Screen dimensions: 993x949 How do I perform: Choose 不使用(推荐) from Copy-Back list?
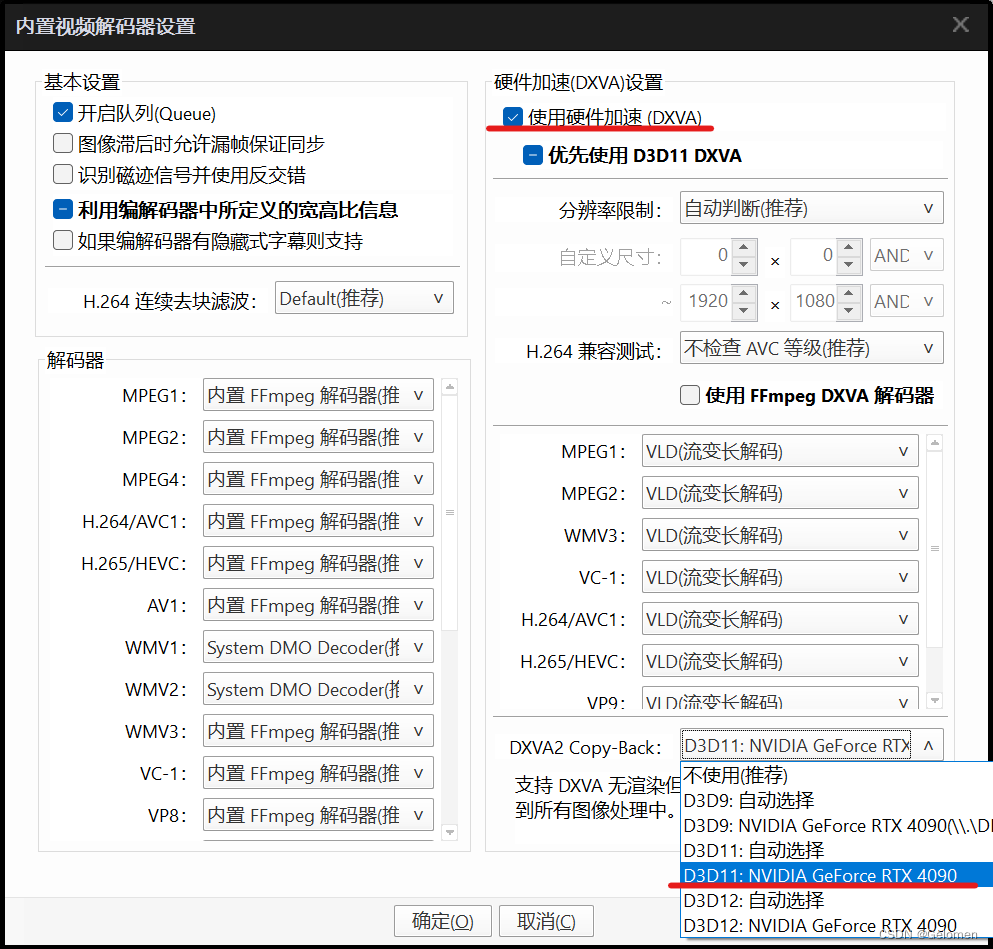pyautogui.click(x=737, y=774)
